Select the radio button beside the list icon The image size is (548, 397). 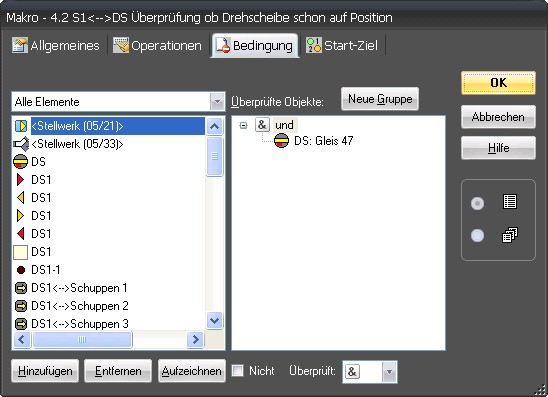click(477, 203)
